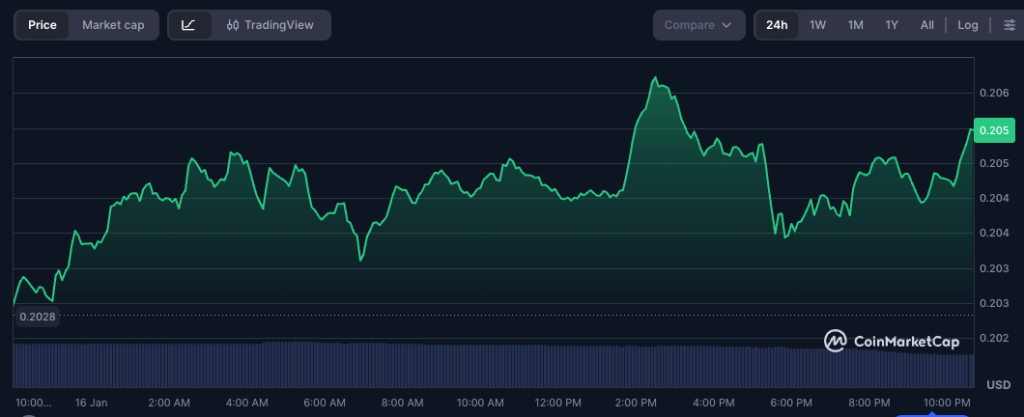Select the Price tab
The height and width of the screenshot is (417, 1024).
(42, 25)
